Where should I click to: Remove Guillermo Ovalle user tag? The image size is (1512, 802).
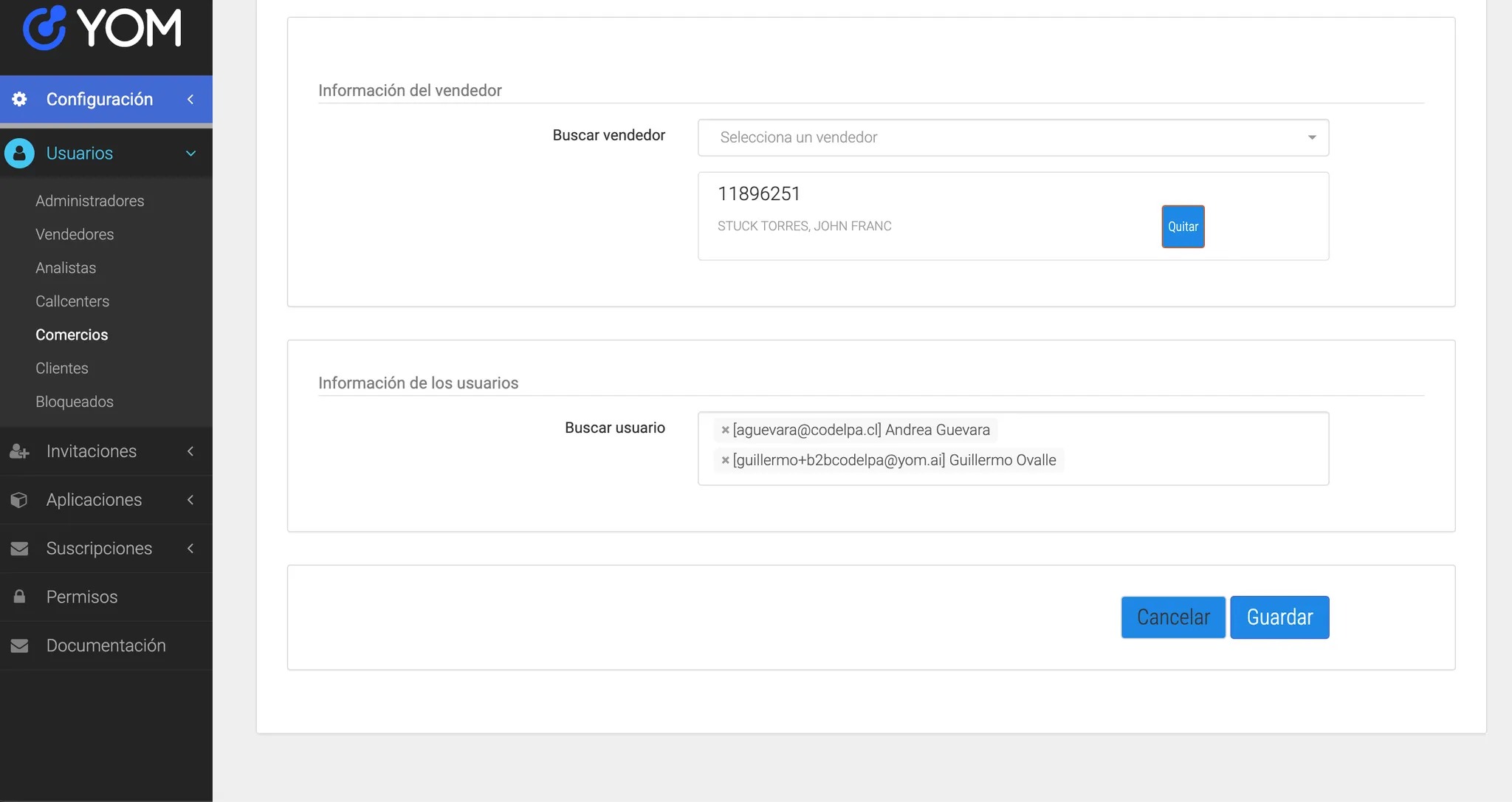[725, 460]
